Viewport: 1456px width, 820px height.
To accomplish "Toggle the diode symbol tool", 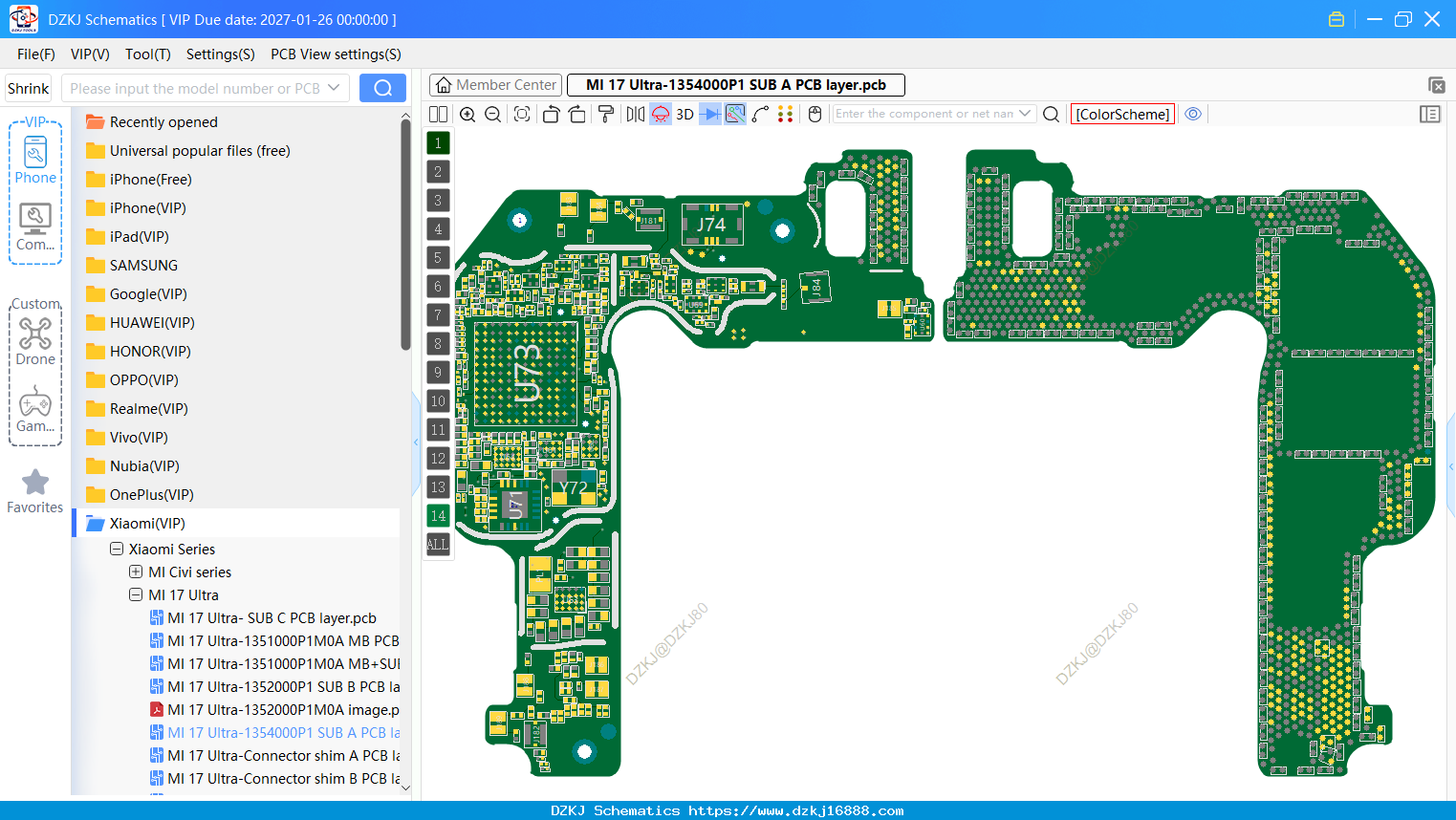I will [710, 115].
